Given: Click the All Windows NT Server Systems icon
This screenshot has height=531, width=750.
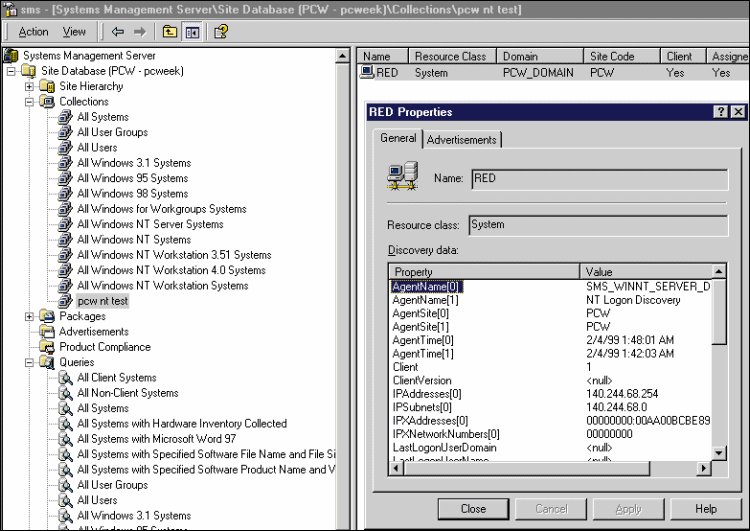Looking at the screenshot, I should click(65, 224).
